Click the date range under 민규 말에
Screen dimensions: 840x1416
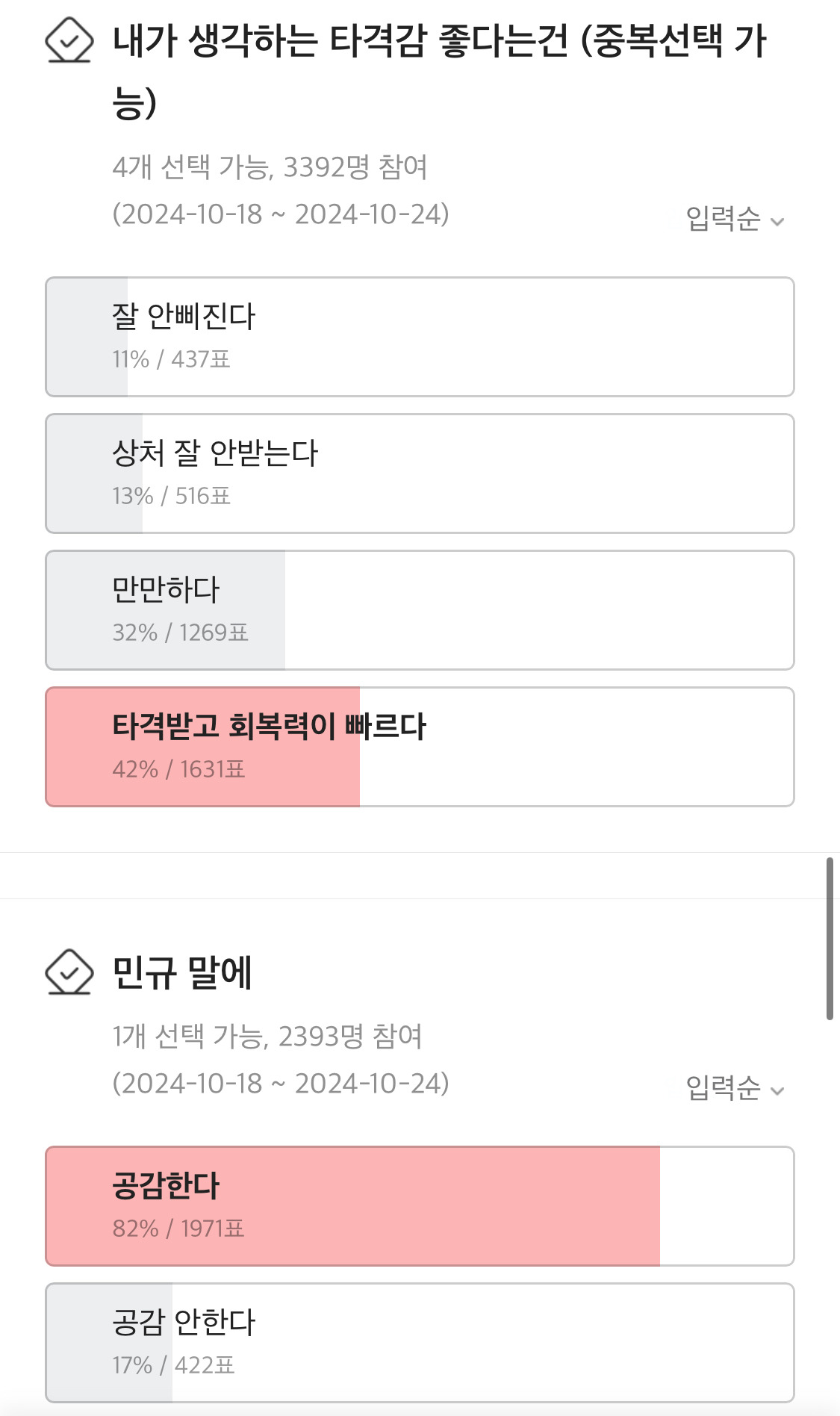tap(281, 1084)
